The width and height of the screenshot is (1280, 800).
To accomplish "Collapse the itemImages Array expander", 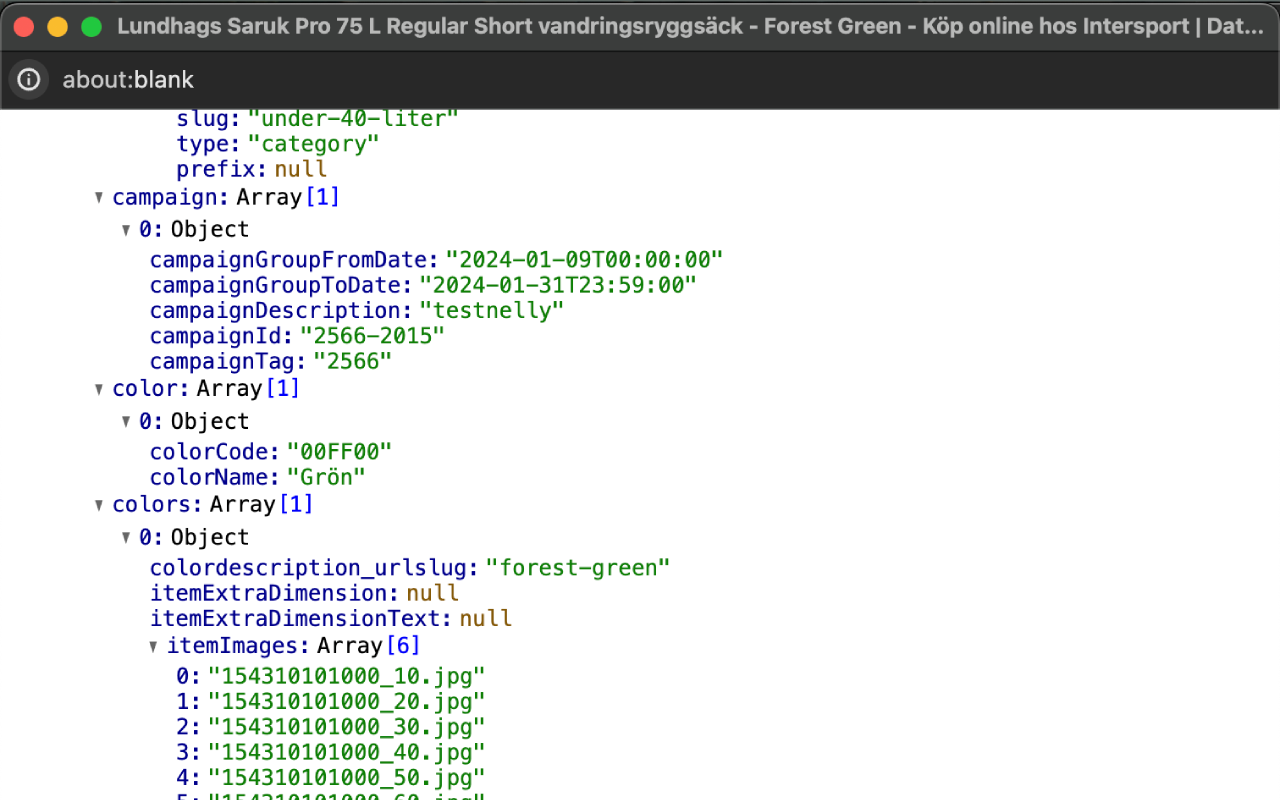I will [x=154, y=645].
